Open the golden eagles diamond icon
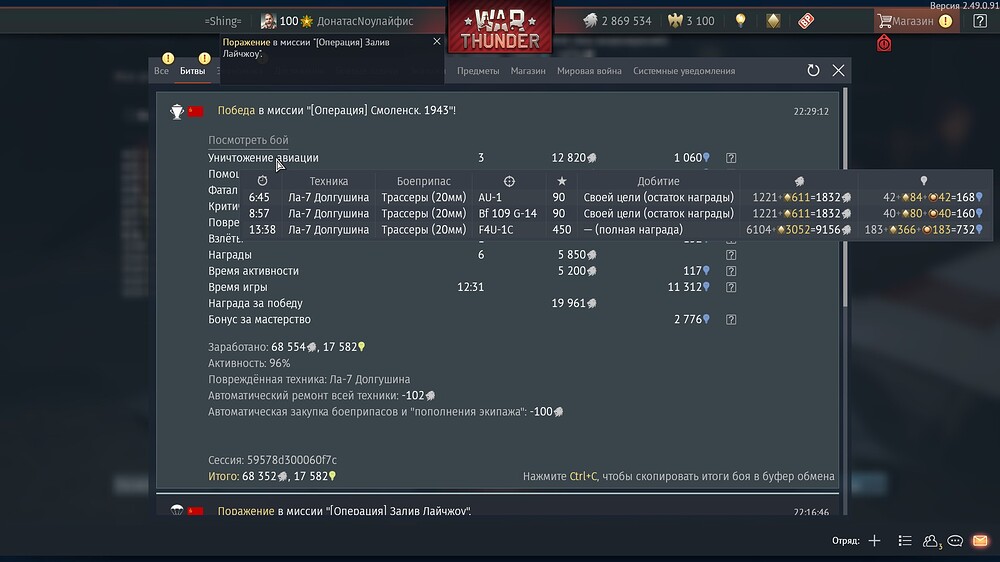 (773, 21)
